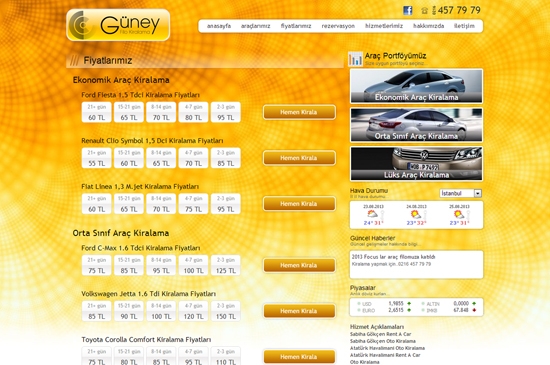Screen dimensions: 550x365
Task: Select Ford Fiesta 4-7 gün 80 TL price
Action: coord(193,112)
